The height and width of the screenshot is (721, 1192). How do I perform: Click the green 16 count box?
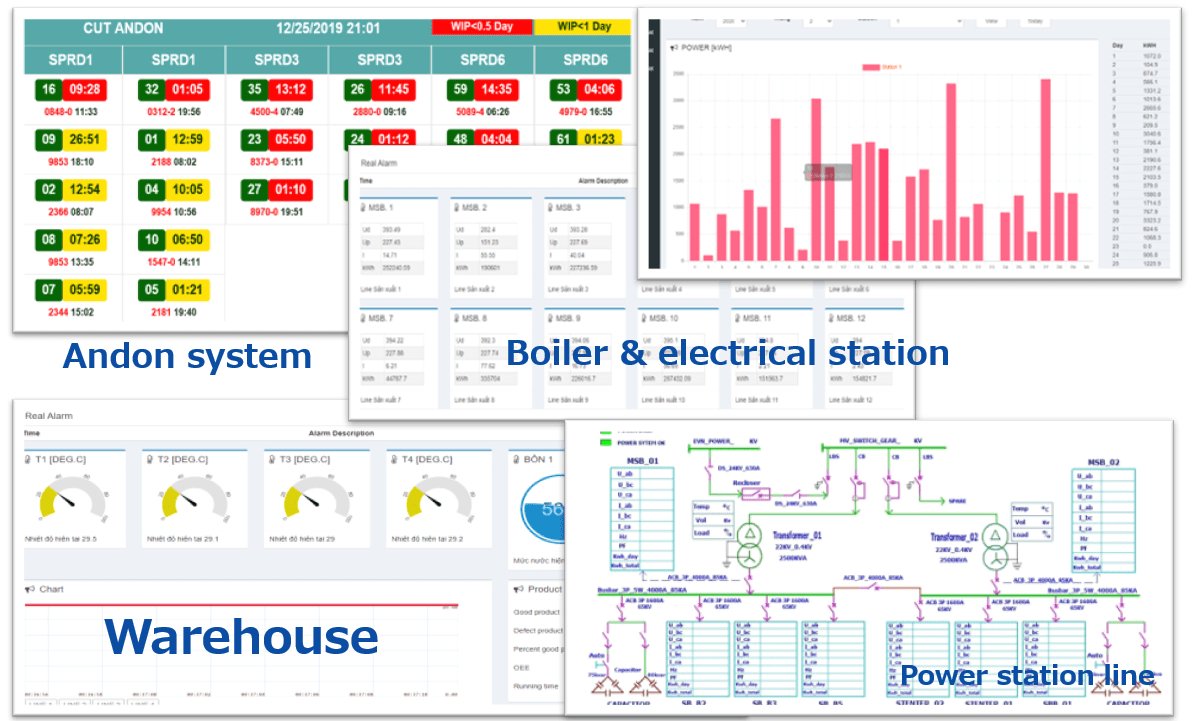49,90
